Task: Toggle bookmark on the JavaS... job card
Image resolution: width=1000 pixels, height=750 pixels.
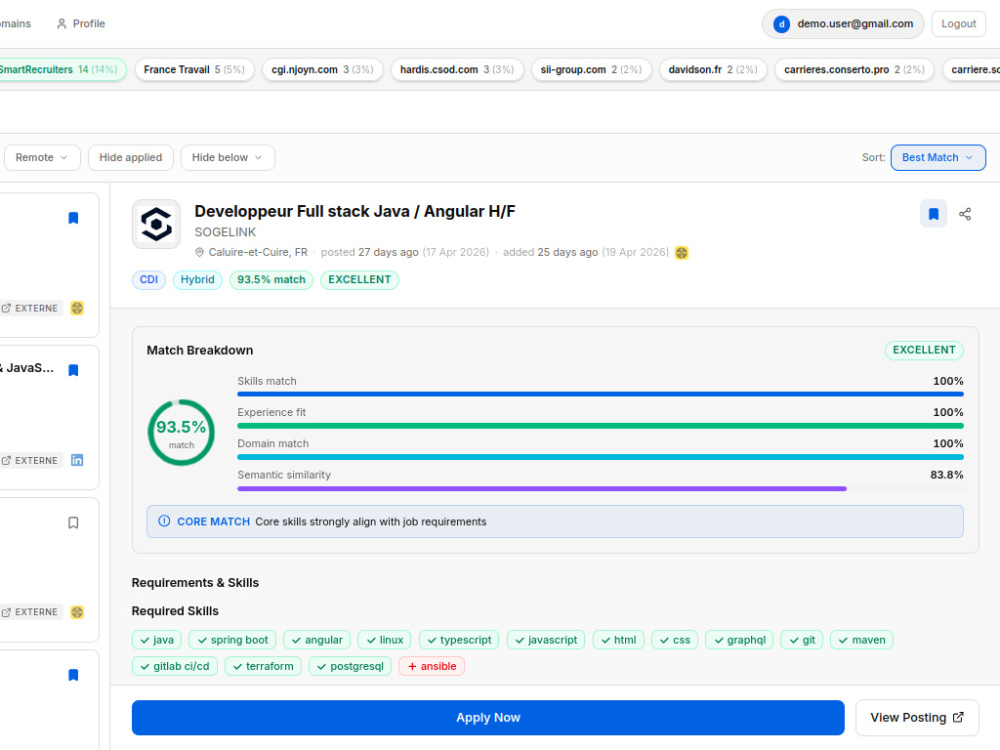Action: [x=73, y=370]
